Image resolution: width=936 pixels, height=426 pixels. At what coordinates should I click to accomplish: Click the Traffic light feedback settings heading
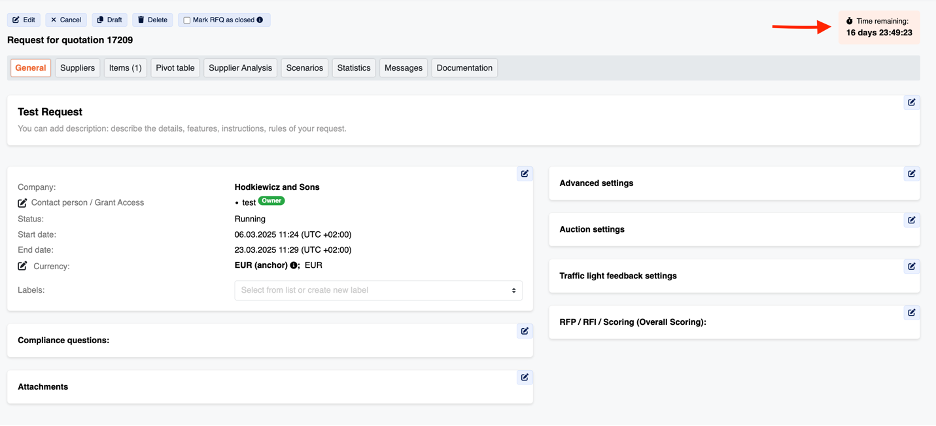618,276
